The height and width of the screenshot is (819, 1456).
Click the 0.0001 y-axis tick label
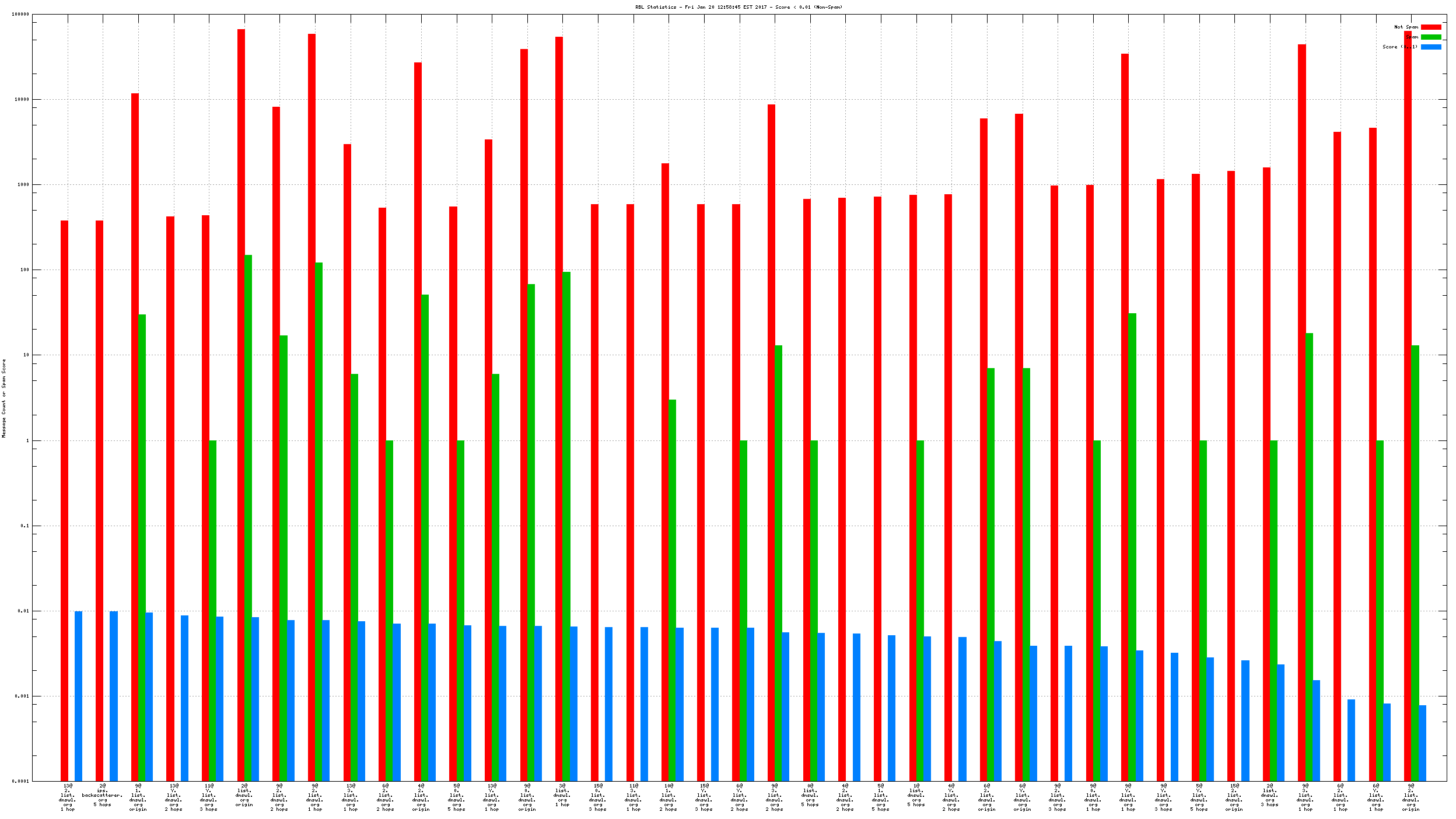(x=20, y=781)
